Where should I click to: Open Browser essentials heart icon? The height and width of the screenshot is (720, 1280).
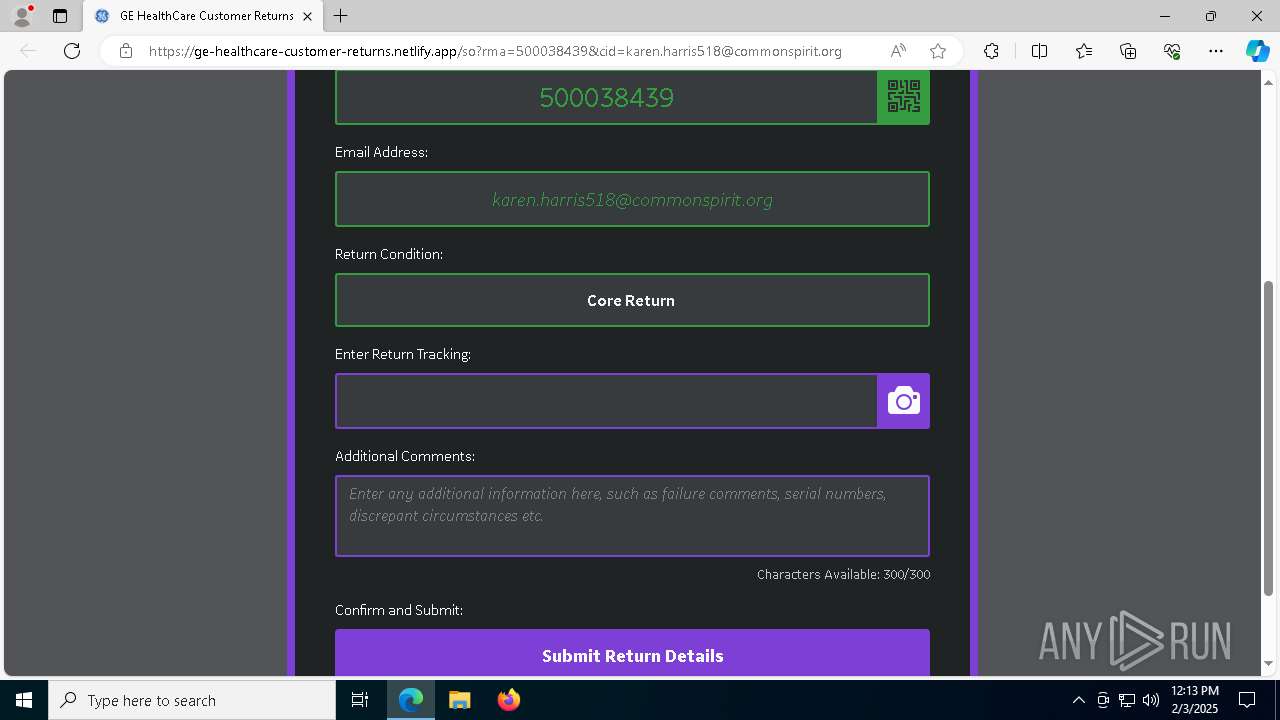1172,51
